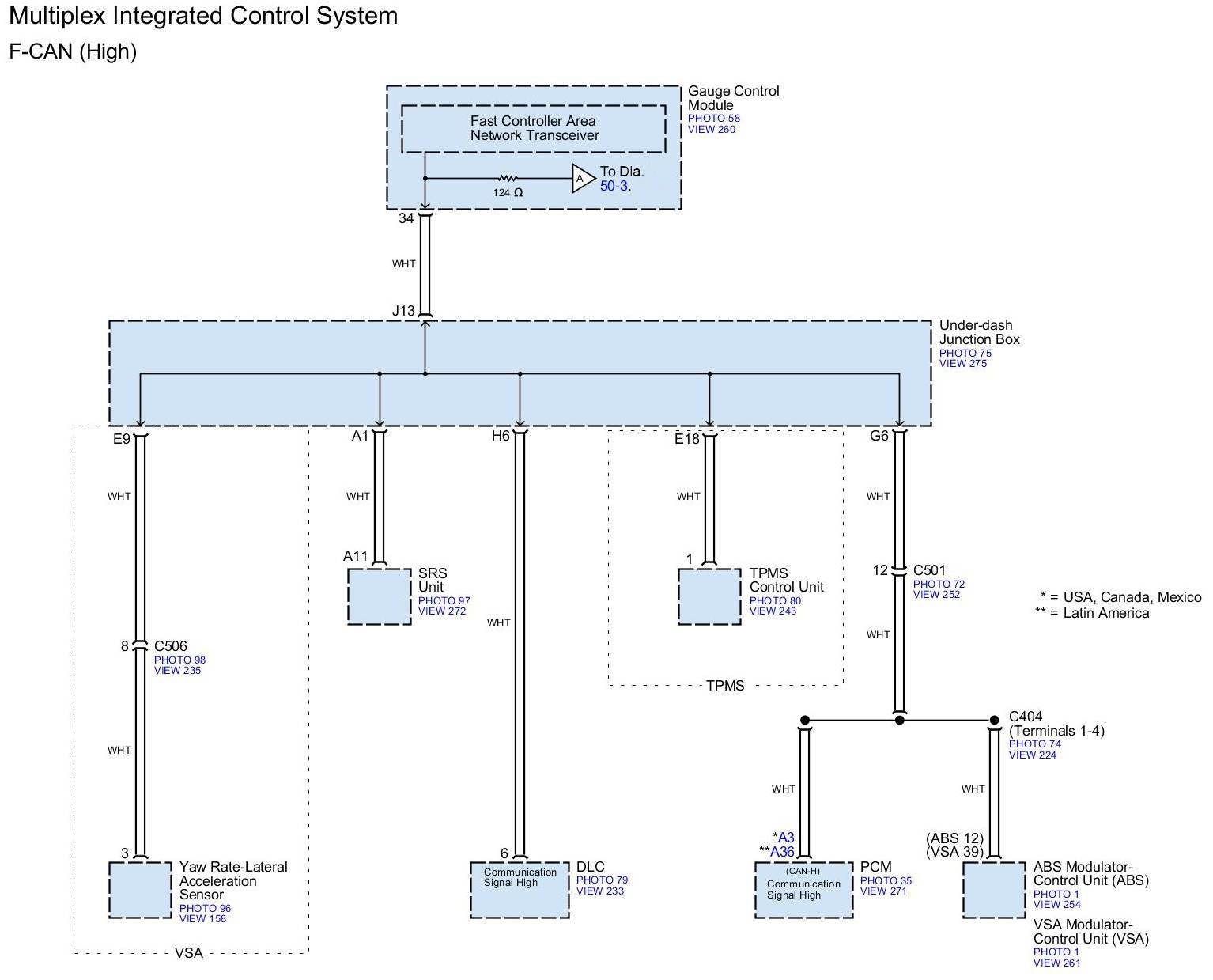The width and height of the screenshot is (1213, 980).
Task: Click the triangle A connector symbol
Action: coord(582,179)
